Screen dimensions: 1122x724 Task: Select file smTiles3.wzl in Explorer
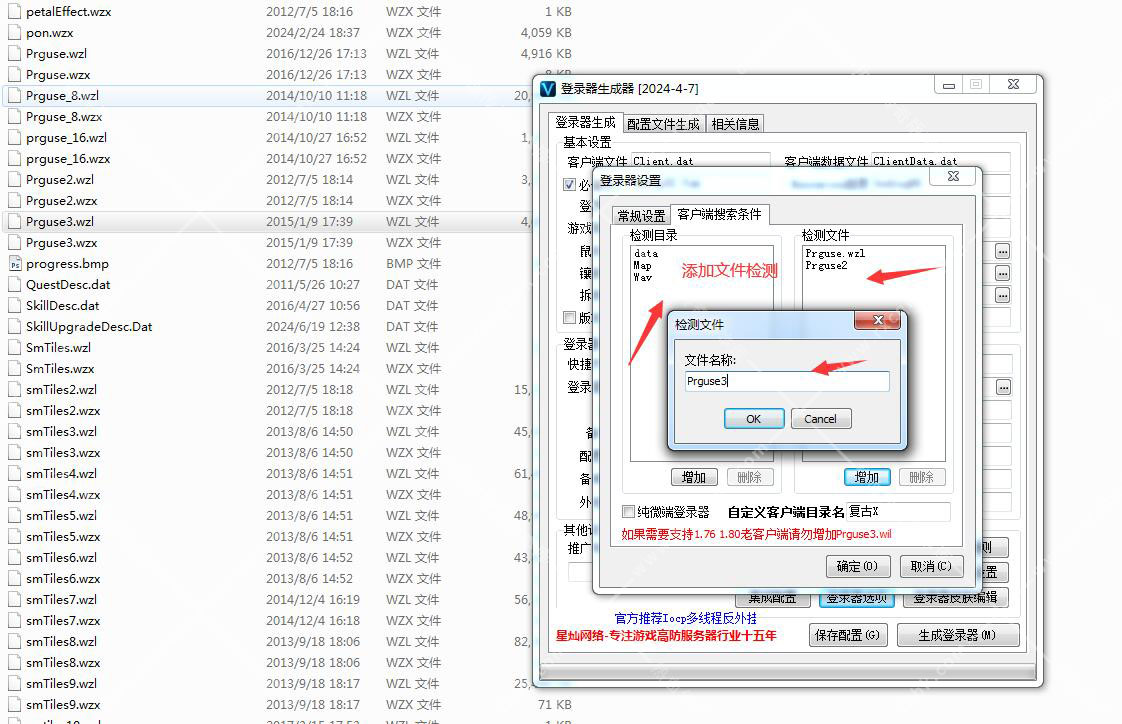pos(62,432)
